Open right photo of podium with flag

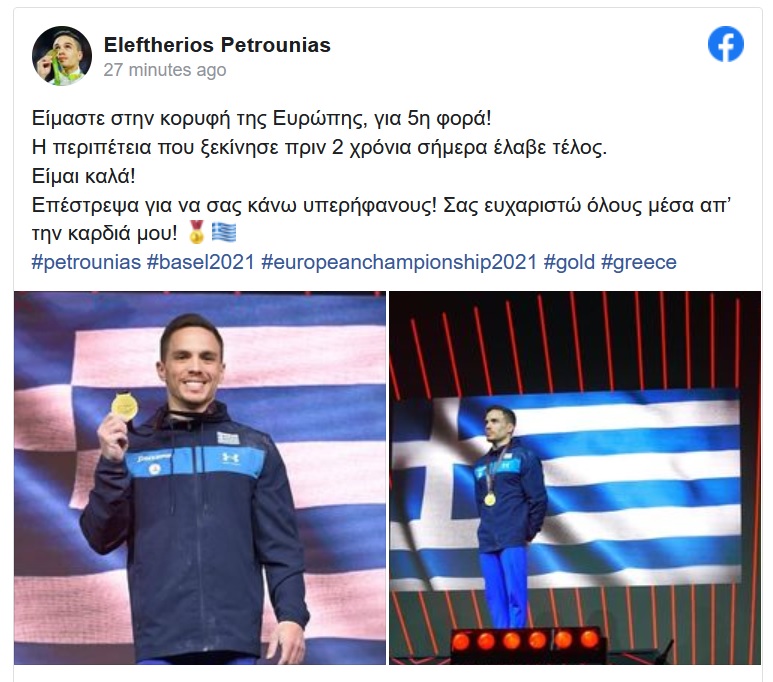(x=575, y=478)
